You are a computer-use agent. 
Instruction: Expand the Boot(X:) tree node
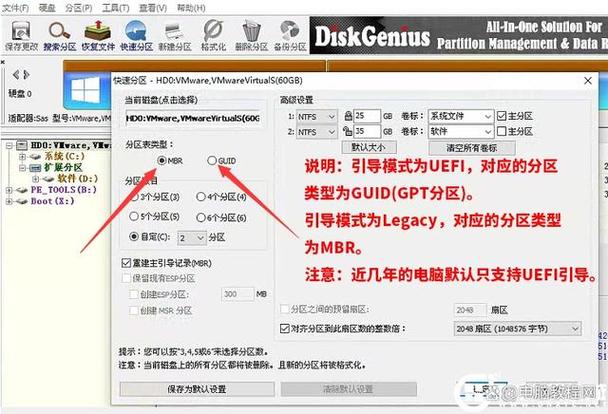click(10, 202)
